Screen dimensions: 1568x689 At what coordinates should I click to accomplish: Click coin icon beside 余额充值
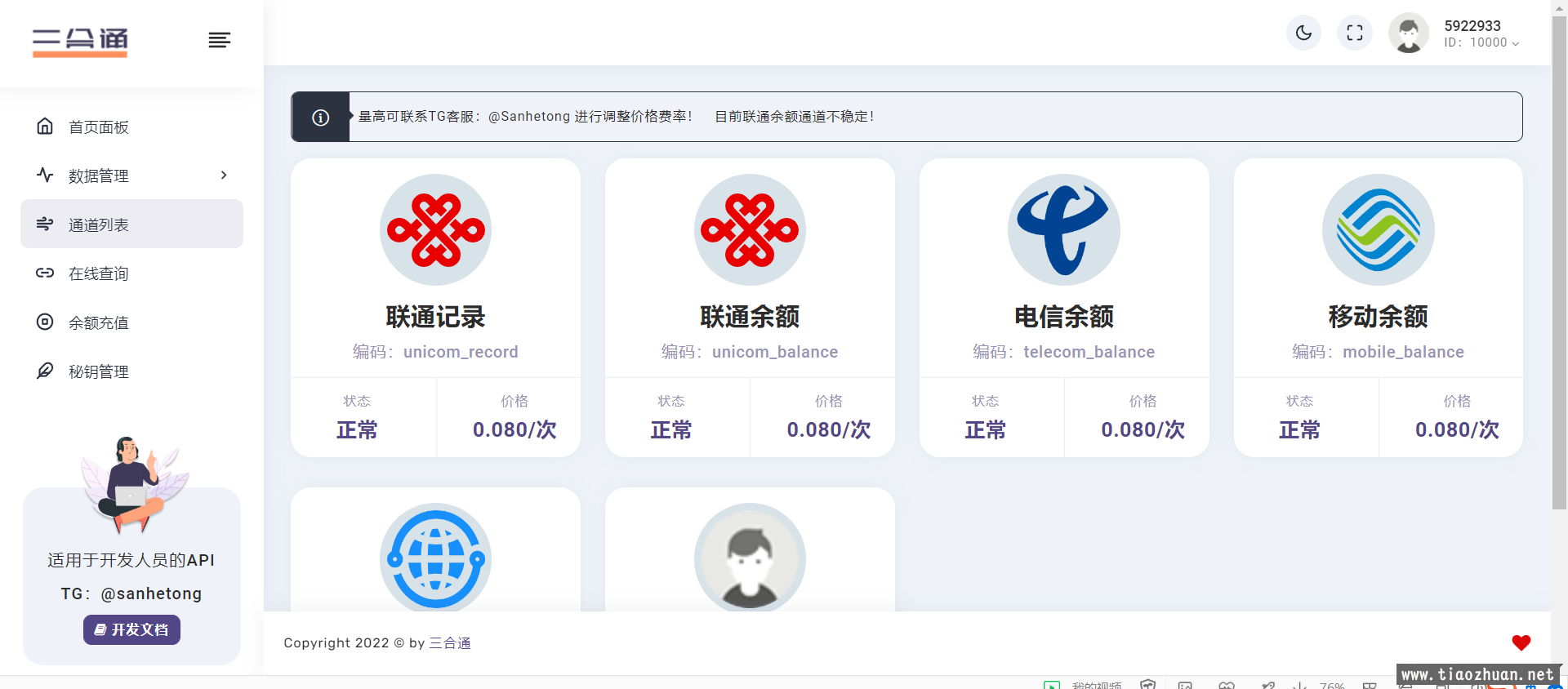[45, 322]
